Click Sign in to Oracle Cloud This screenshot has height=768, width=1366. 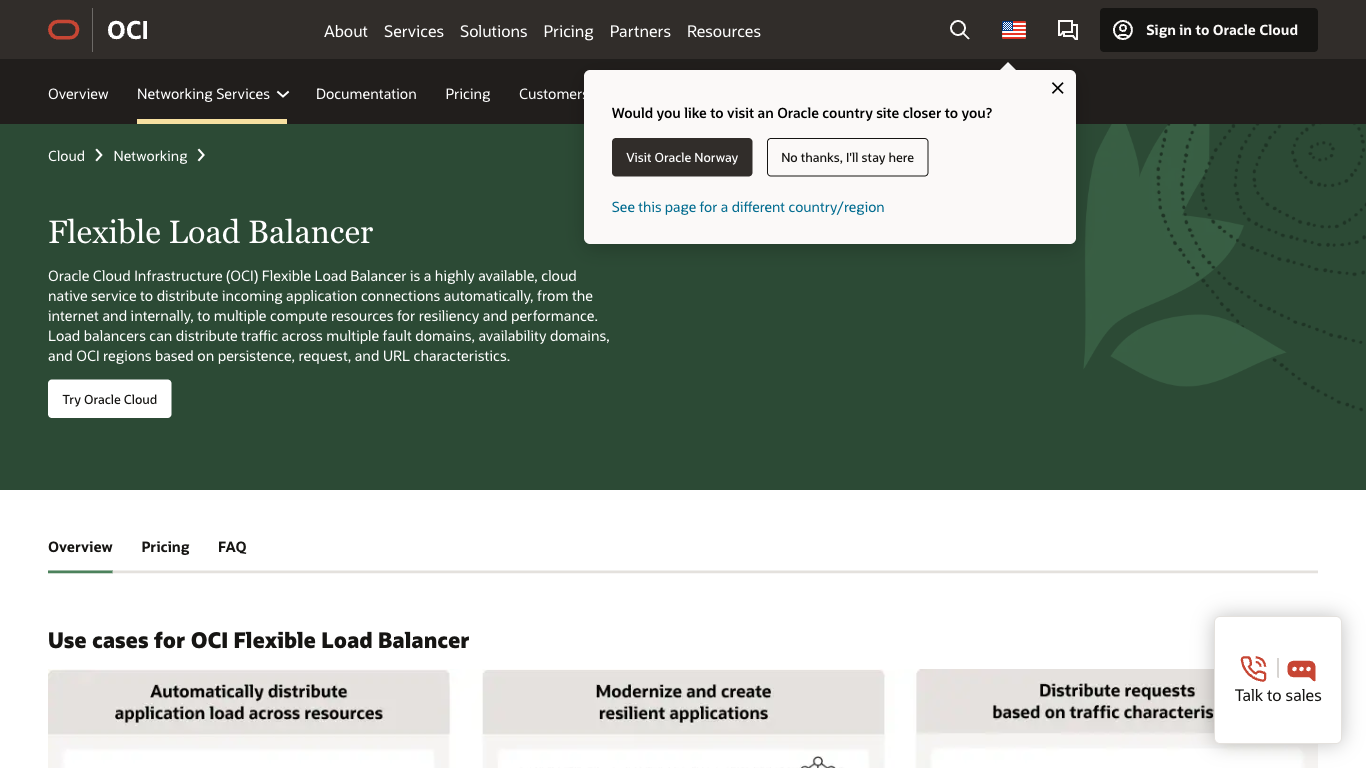click(1208, 30)
